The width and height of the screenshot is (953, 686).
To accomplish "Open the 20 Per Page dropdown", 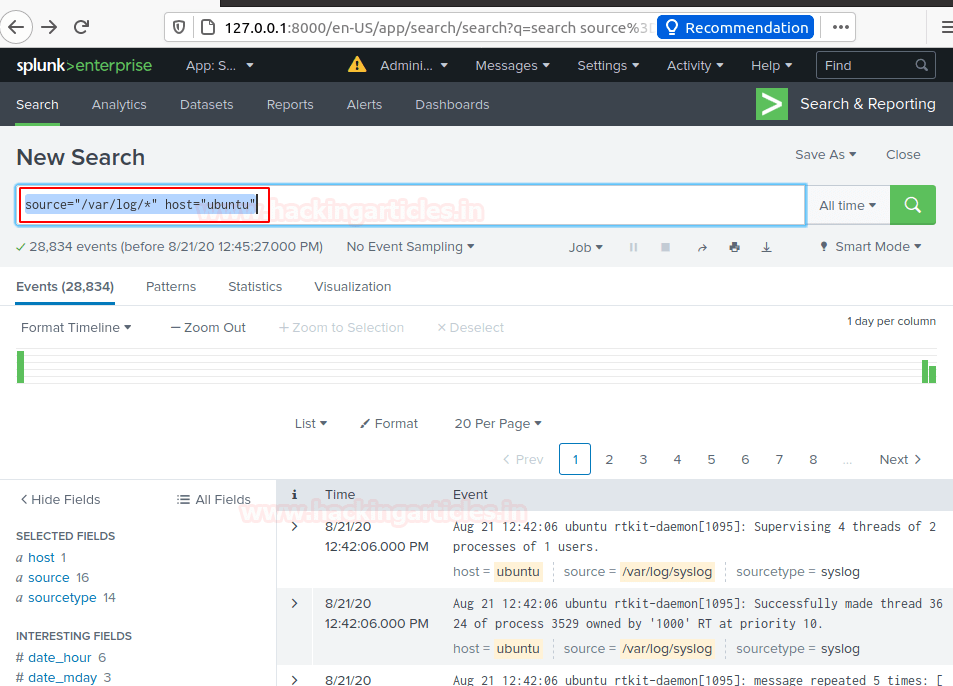I will click(497, 424).
